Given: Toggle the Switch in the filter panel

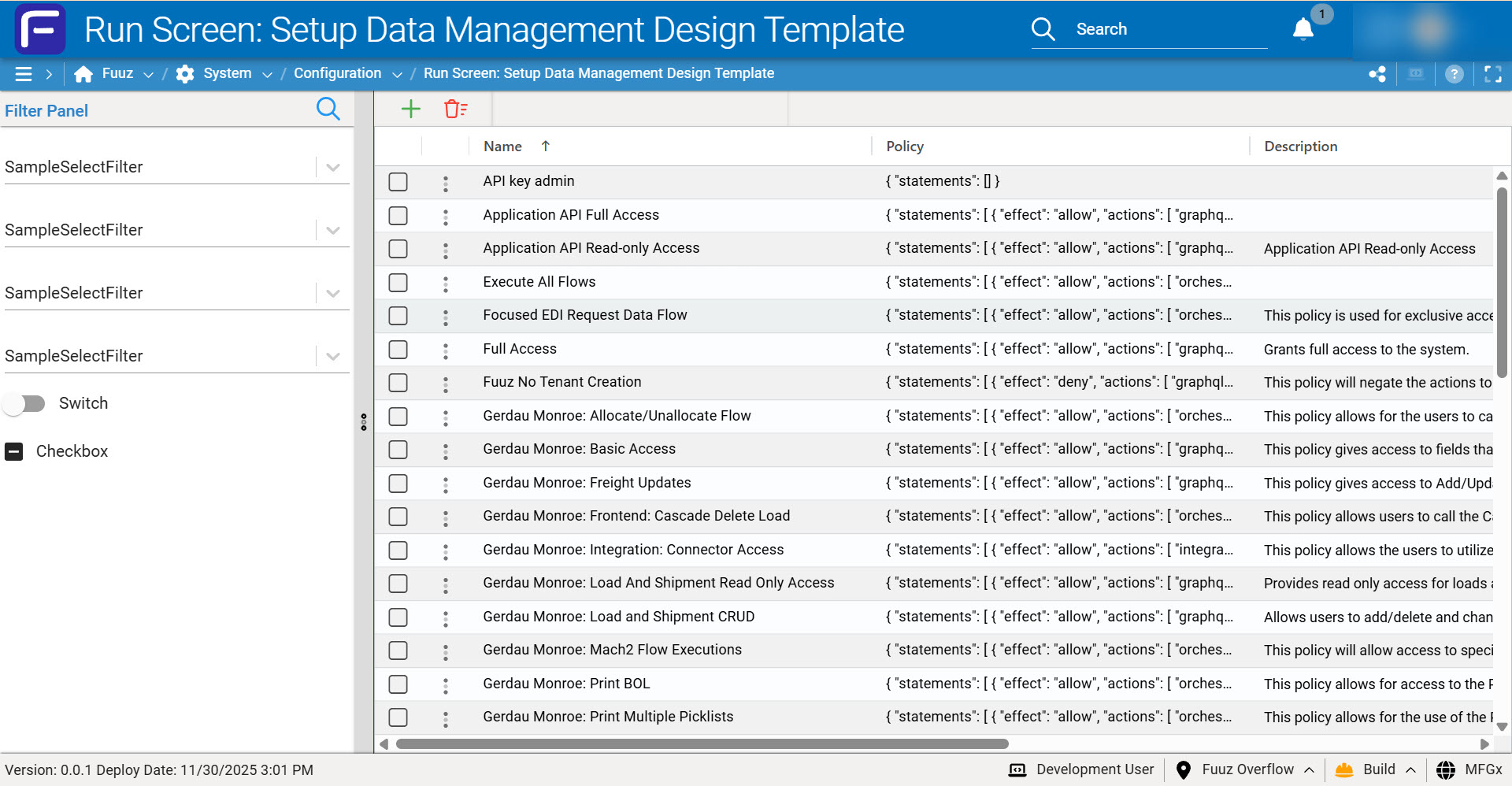Looking at the screenshot, I should pyautogui.click(x=24, y=404).
